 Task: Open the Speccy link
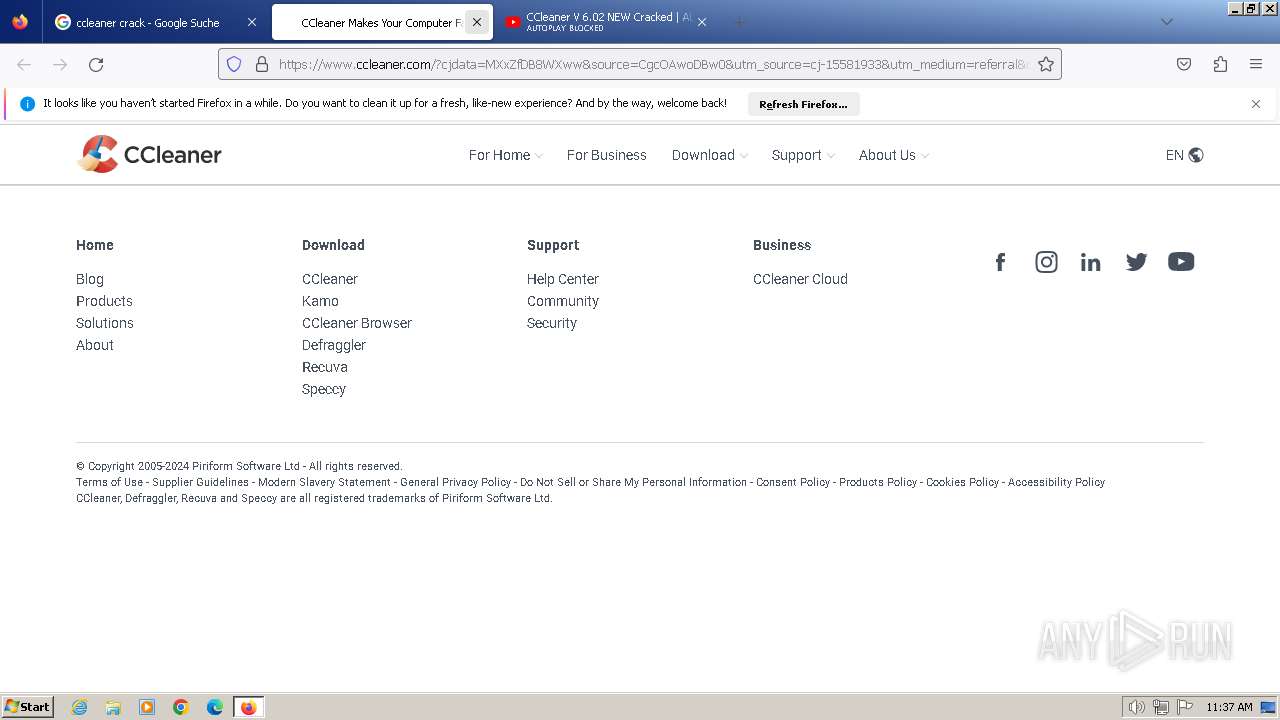tap(324, 389)
